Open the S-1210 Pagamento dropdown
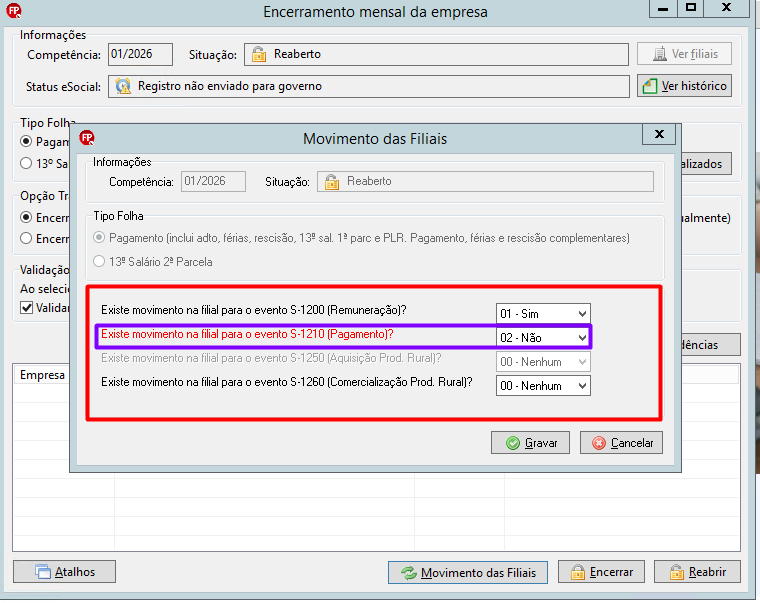The width and height of the screenshot is (760, 603). [543, 338]
